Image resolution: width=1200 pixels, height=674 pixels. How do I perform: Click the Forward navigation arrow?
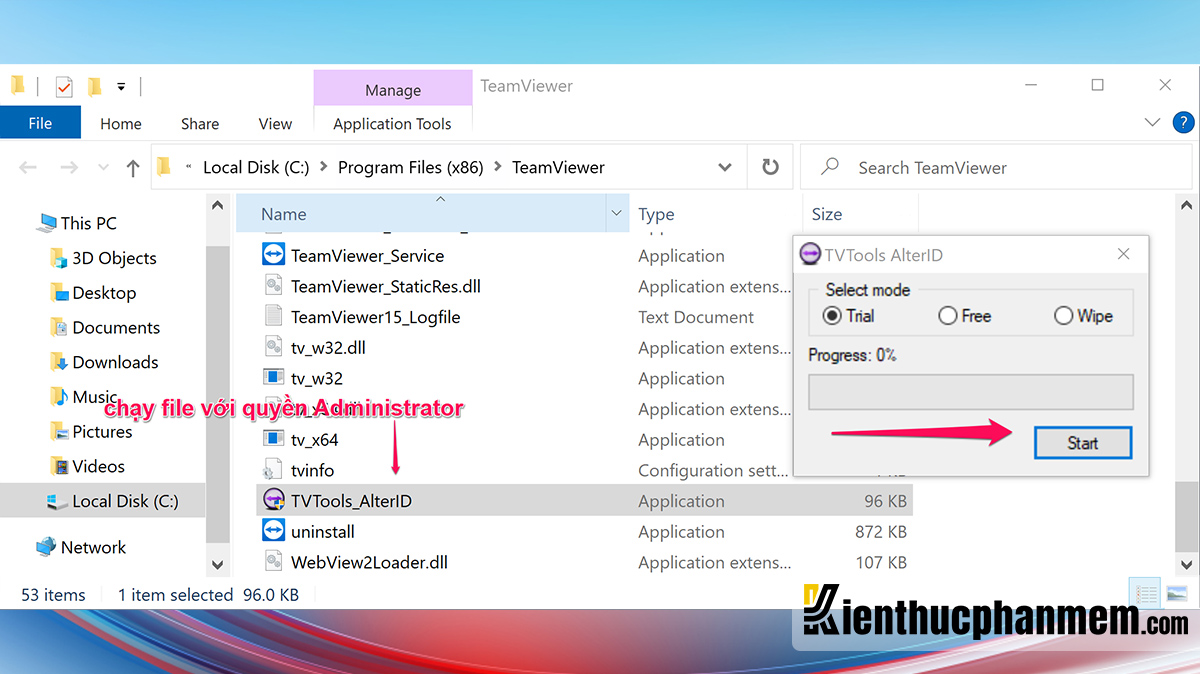coord(69,168)
